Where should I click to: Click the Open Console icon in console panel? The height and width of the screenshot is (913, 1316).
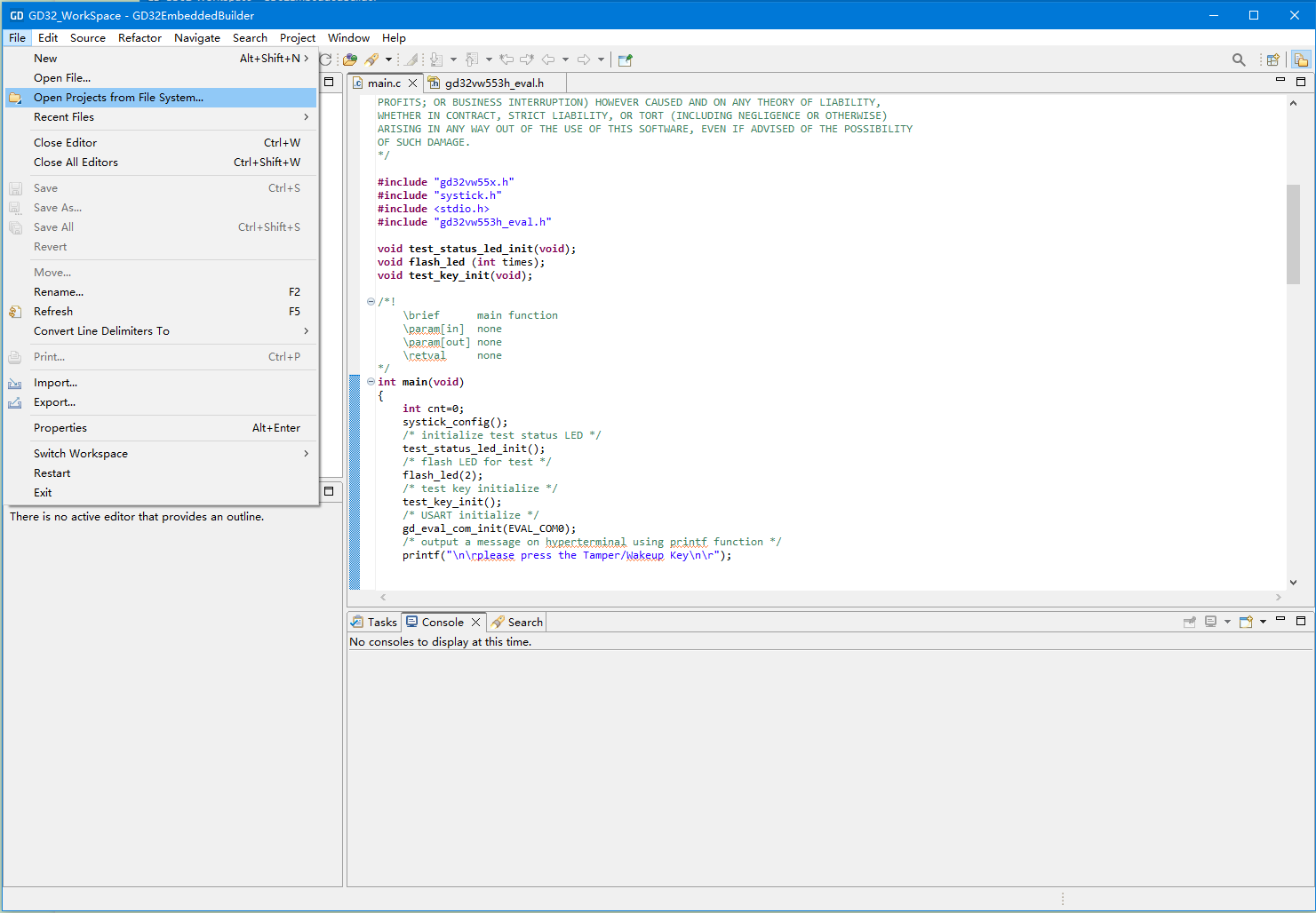[1246, 622]
